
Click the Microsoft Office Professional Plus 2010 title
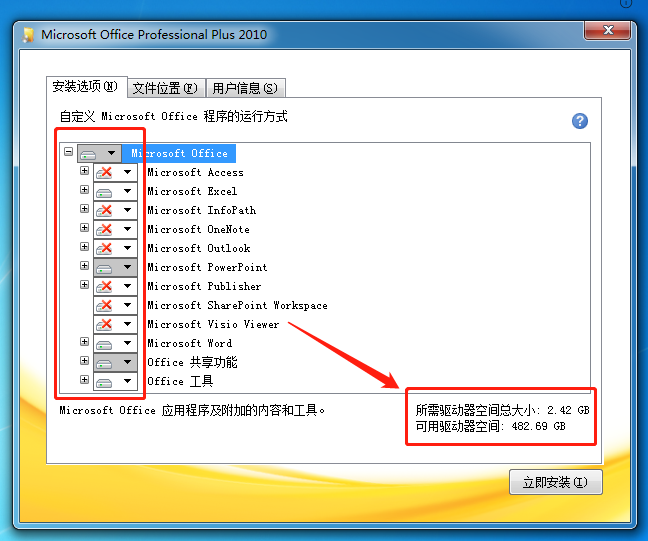click(x=154, y=35)
